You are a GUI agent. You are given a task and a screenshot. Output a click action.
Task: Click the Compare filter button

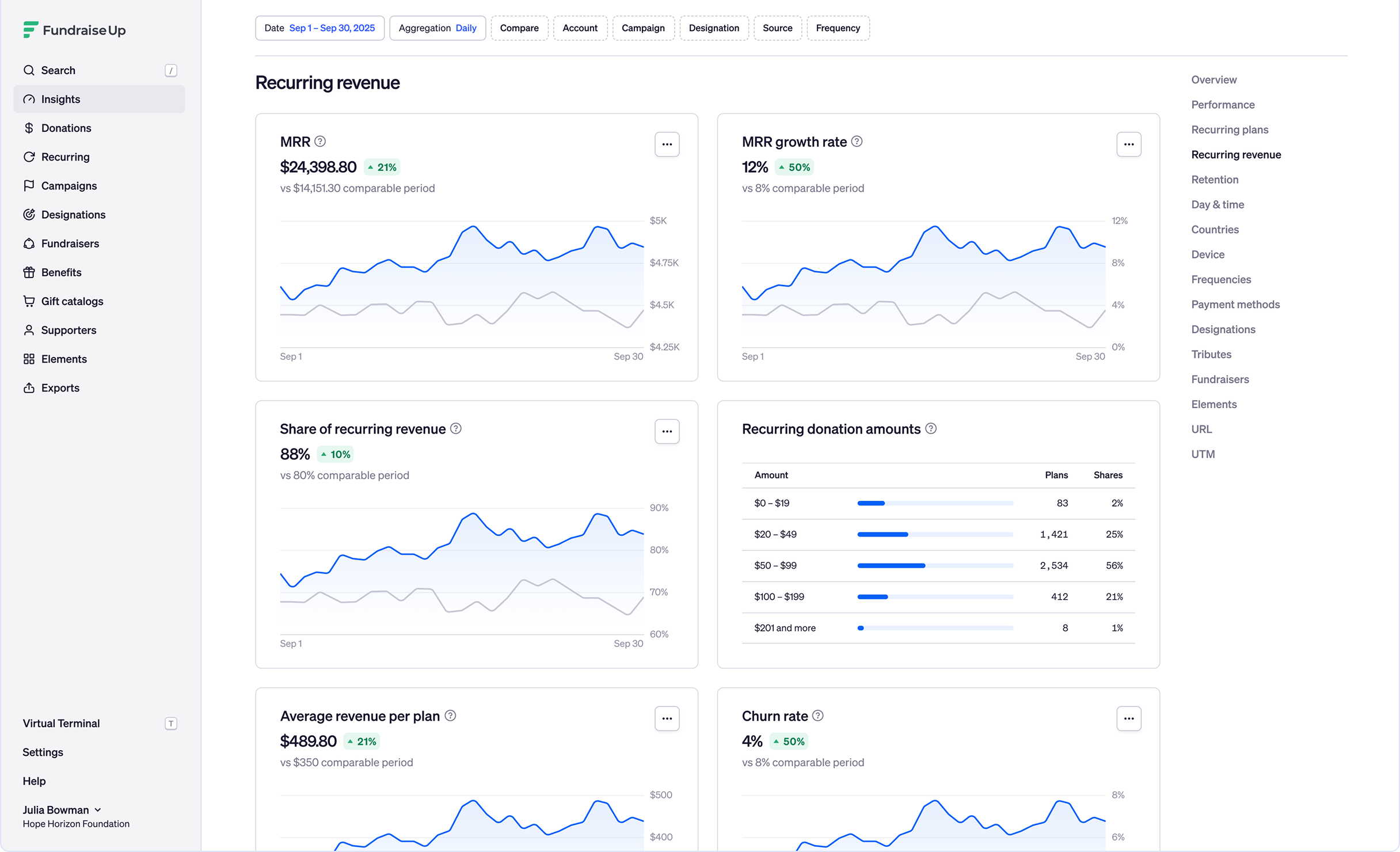[519, 28]
